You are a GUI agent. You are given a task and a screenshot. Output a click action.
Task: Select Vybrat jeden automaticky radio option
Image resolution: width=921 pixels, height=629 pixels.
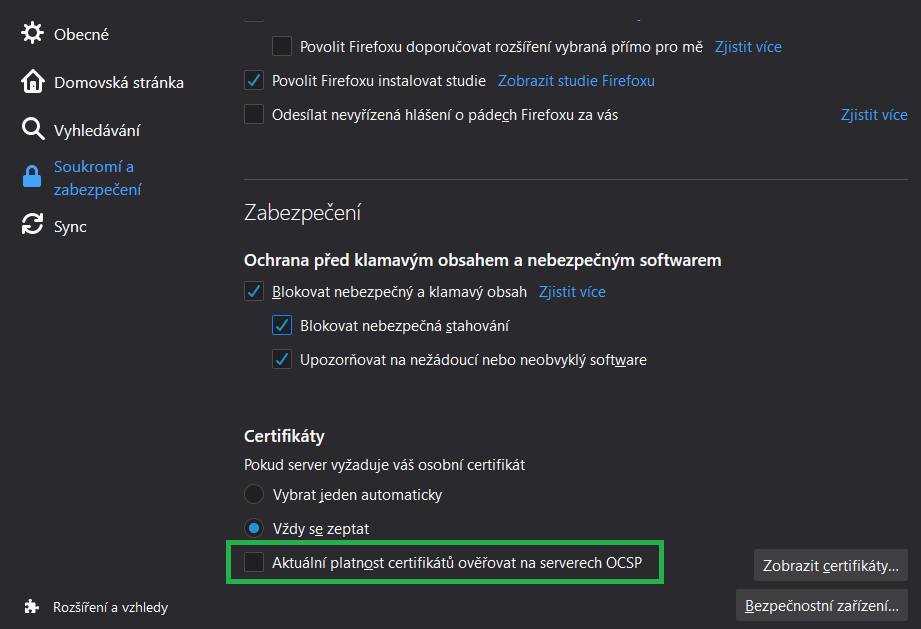(254, 494)
